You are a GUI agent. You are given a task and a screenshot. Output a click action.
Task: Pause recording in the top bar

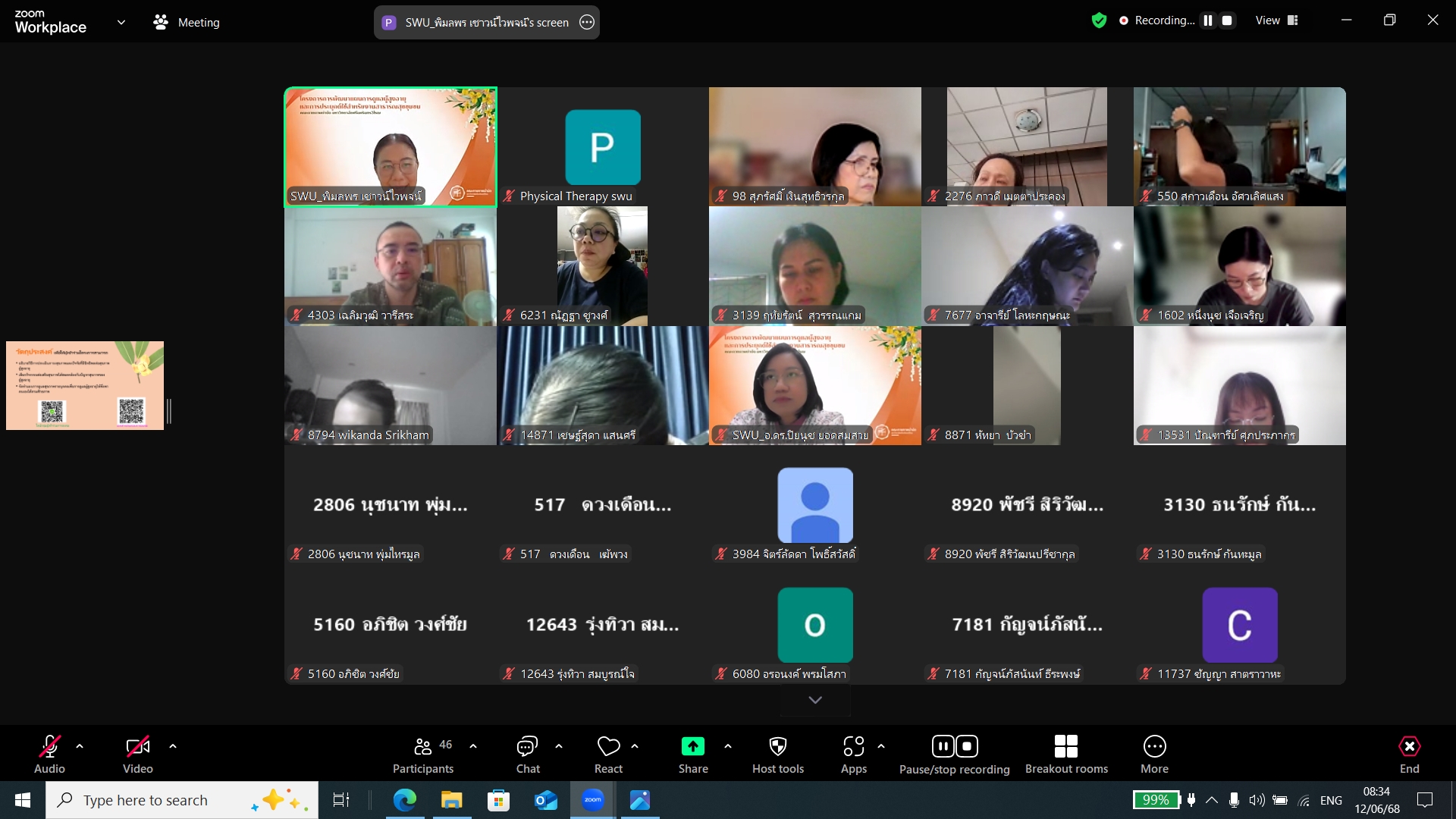tap(1208, 20)
